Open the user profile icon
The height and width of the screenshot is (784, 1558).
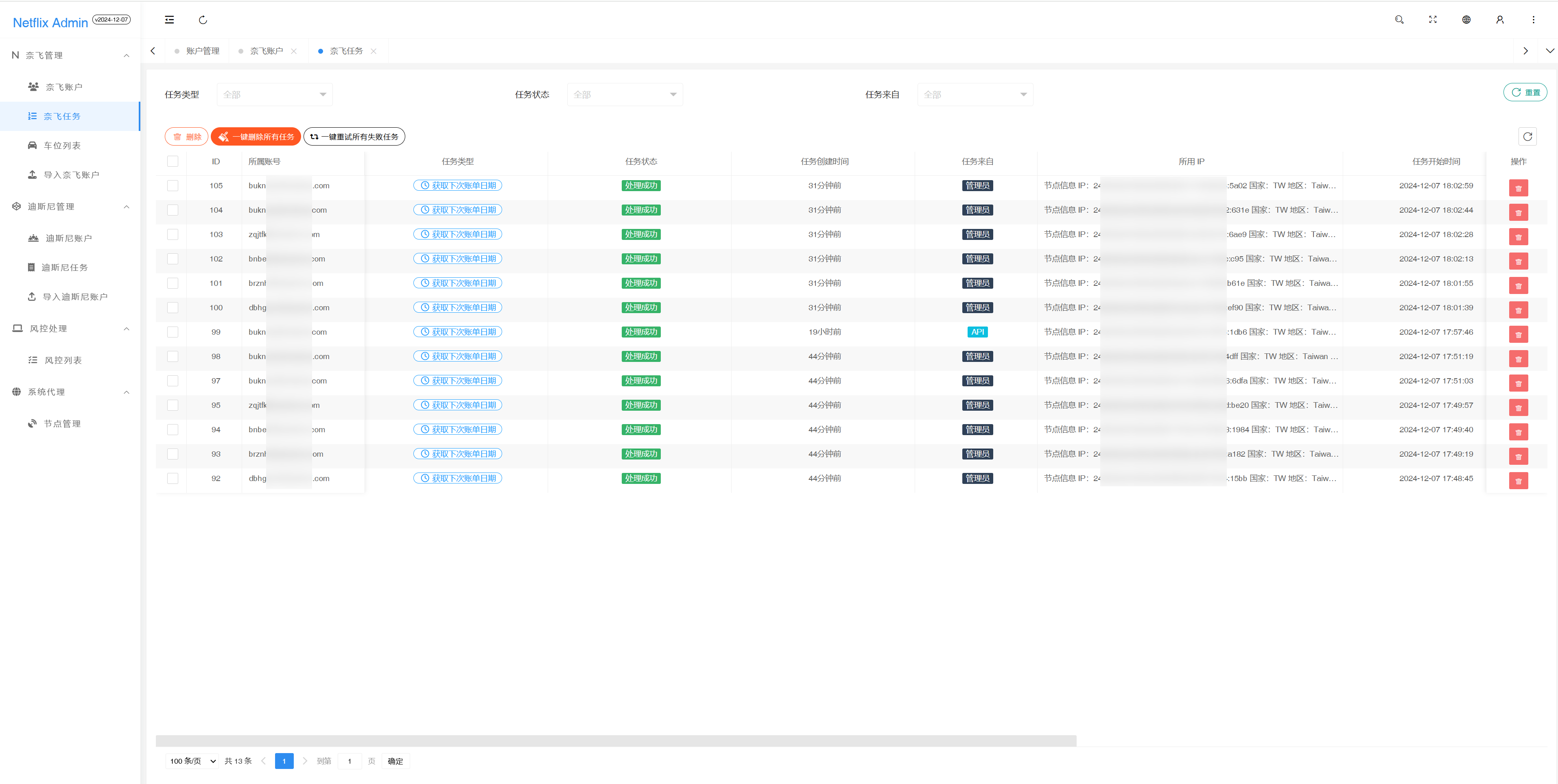[x=1500, y=20]
